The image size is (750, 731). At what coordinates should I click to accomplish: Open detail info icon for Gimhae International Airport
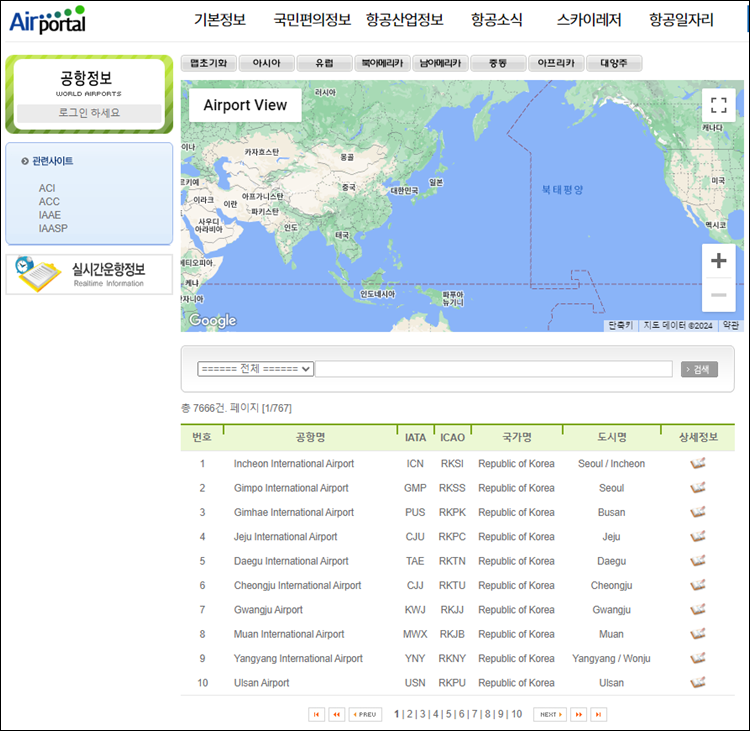pyautogui.click(x=698, y=512)
